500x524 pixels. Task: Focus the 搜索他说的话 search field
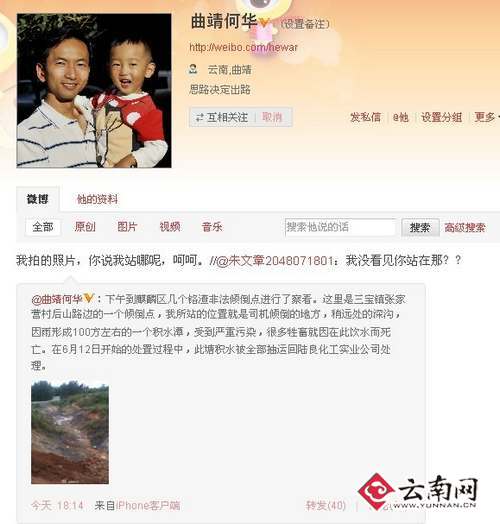click(340, 228)
